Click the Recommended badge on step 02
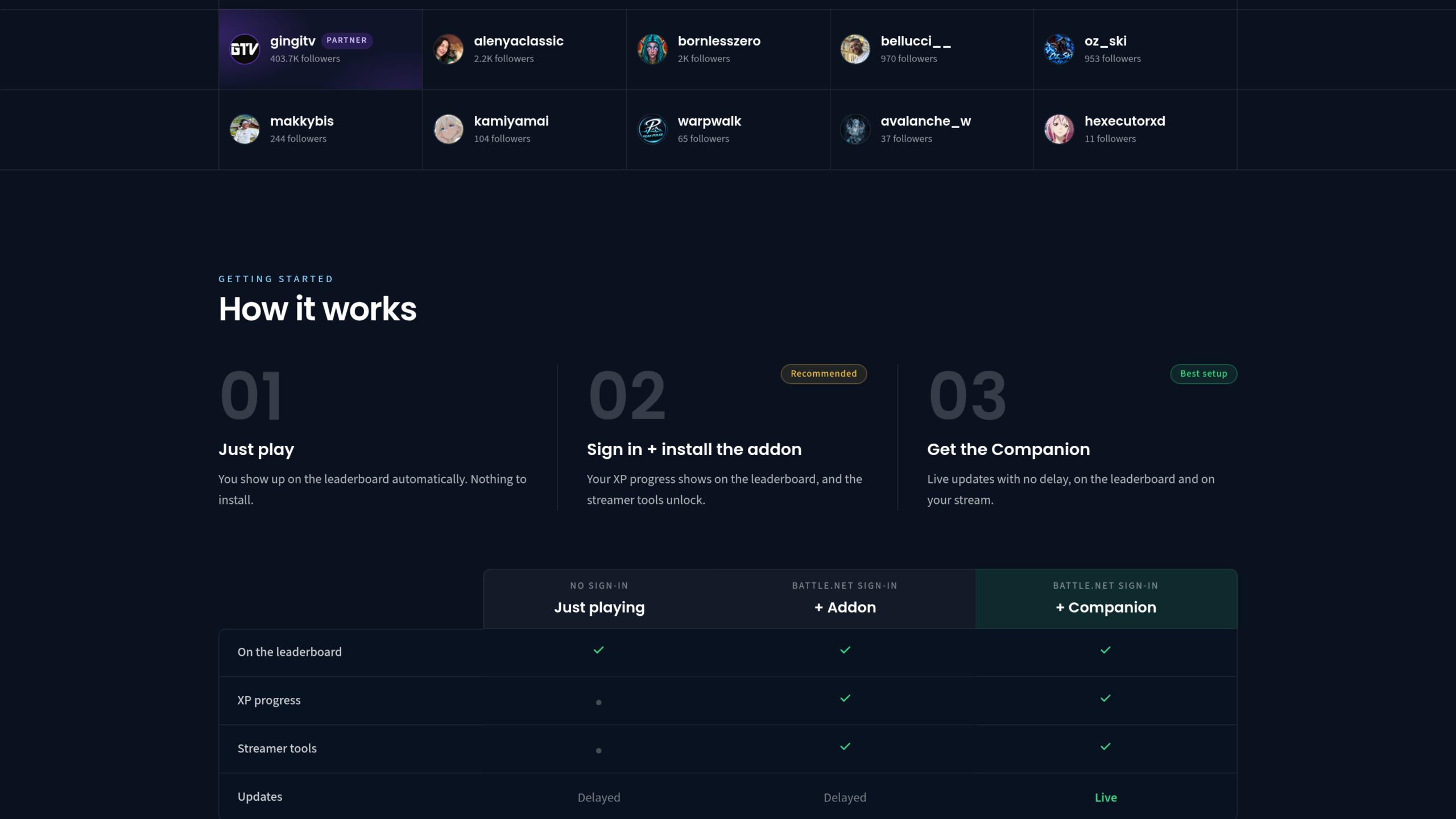The height and width of the screenshot is (819, 1456). pos(824,374)
